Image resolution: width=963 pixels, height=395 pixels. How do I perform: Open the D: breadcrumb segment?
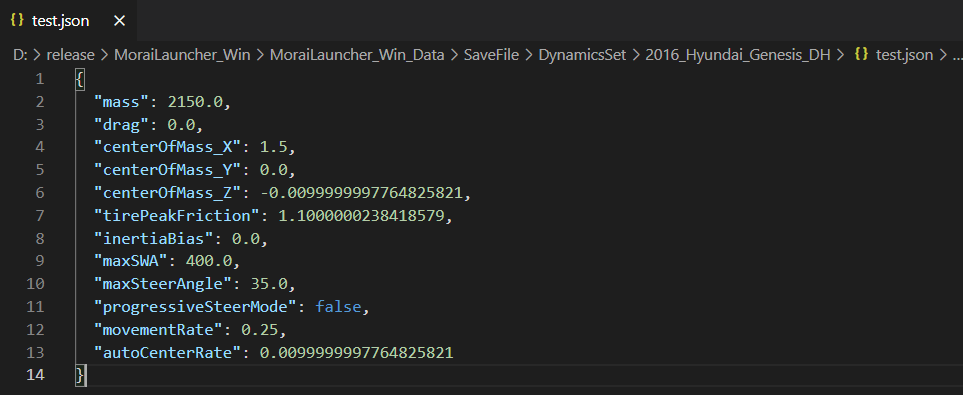[x=20, y=55]
